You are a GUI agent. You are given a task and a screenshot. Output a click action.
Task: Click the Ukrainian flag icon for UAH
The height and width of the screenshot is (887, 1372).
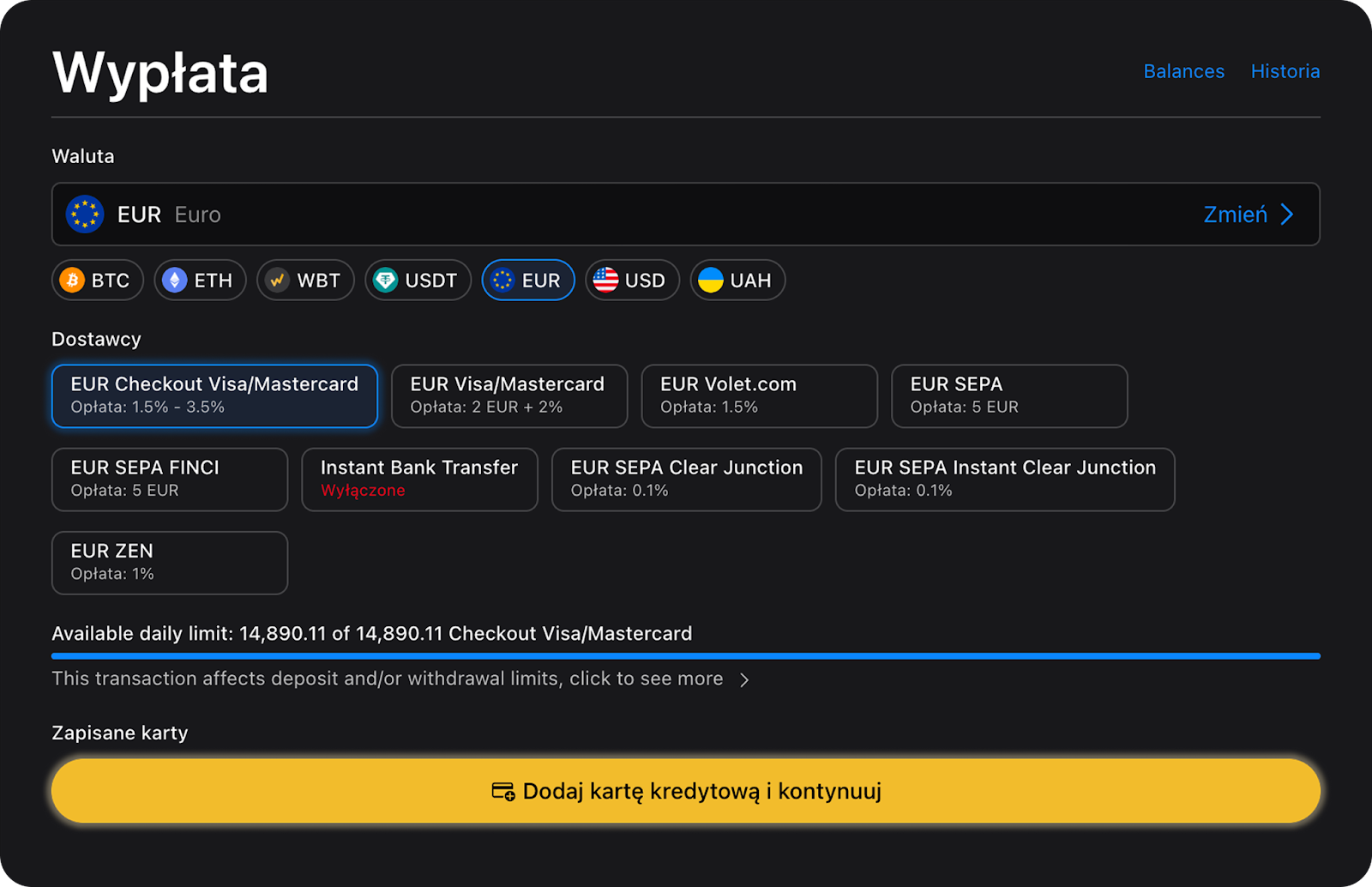711,281
